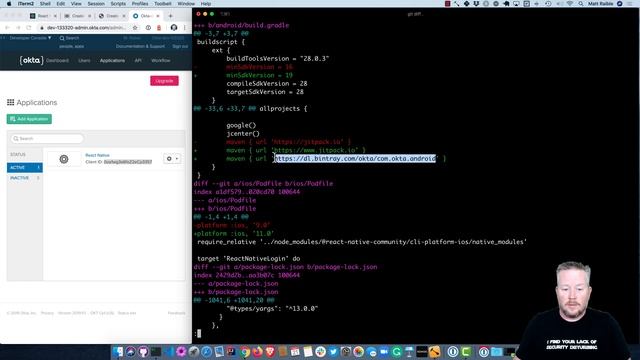Switch to the active Okta browser tab
This screenshot has height=360, width=640.
(x=146, y=16)
